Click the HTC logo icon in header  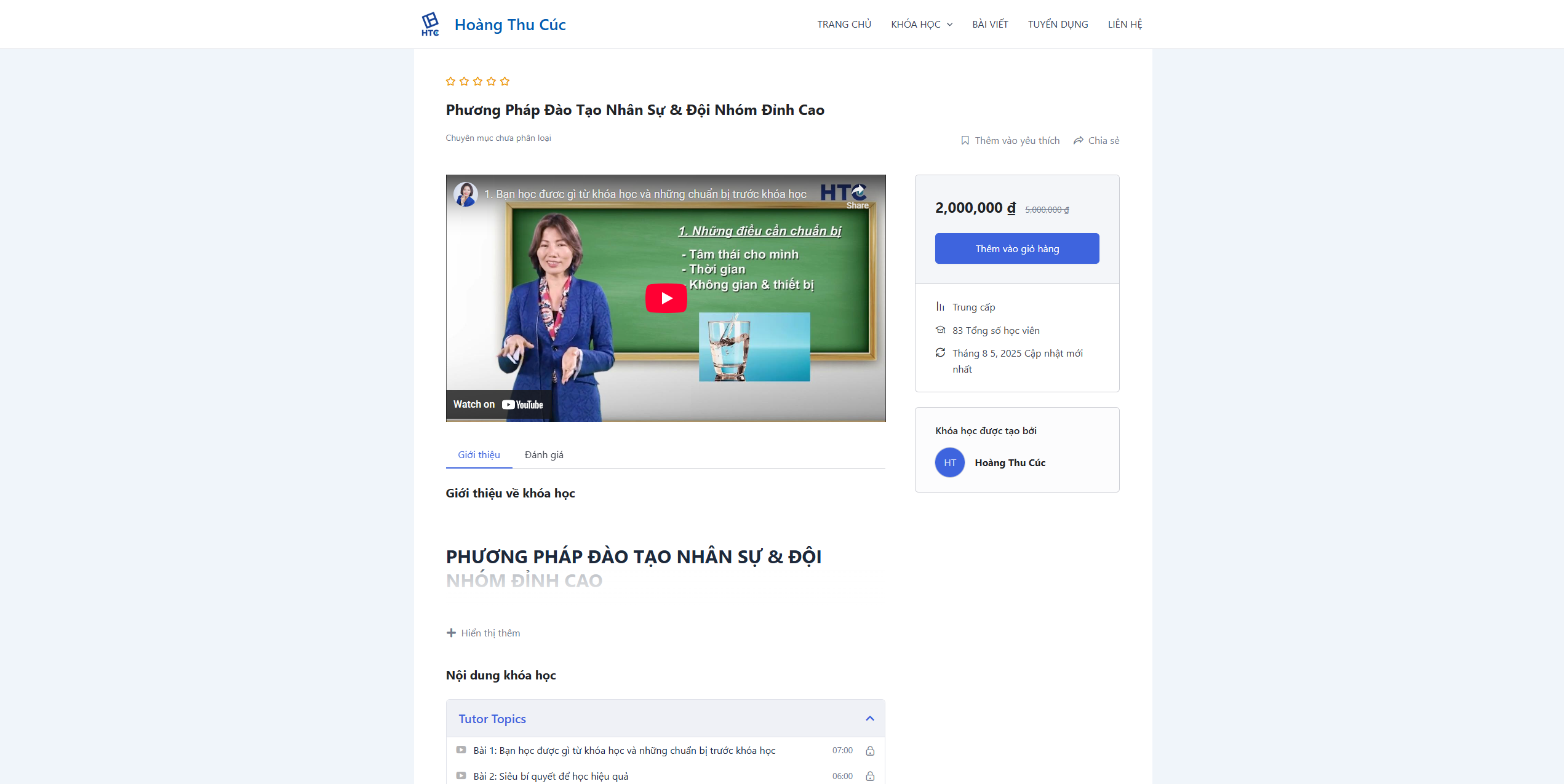click(x=430, y=24)
